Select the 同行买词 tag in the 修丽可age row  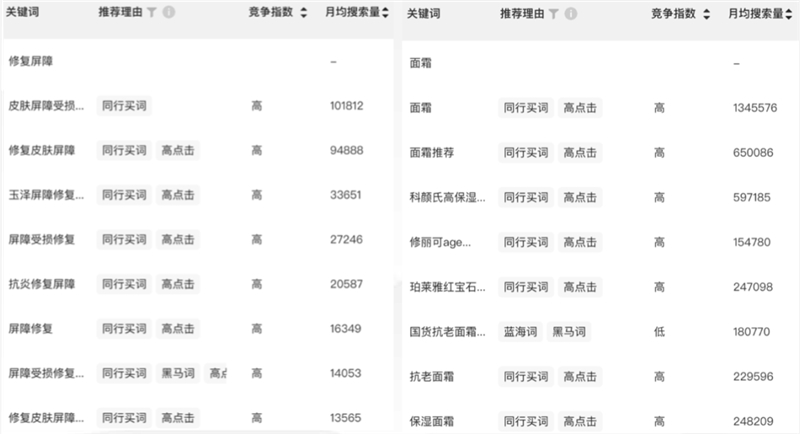pos(526,242)
